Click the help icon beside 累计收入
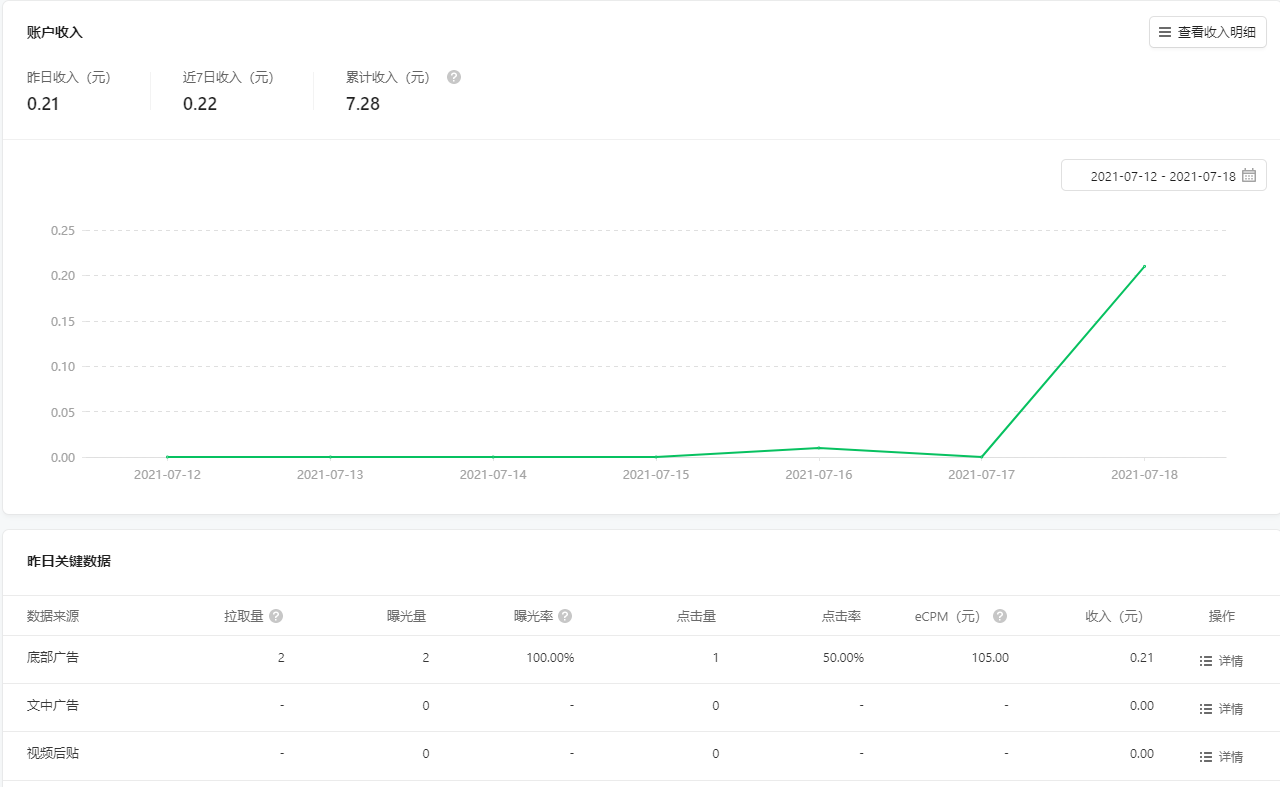 pyautogui.click(x=454, y=77)
